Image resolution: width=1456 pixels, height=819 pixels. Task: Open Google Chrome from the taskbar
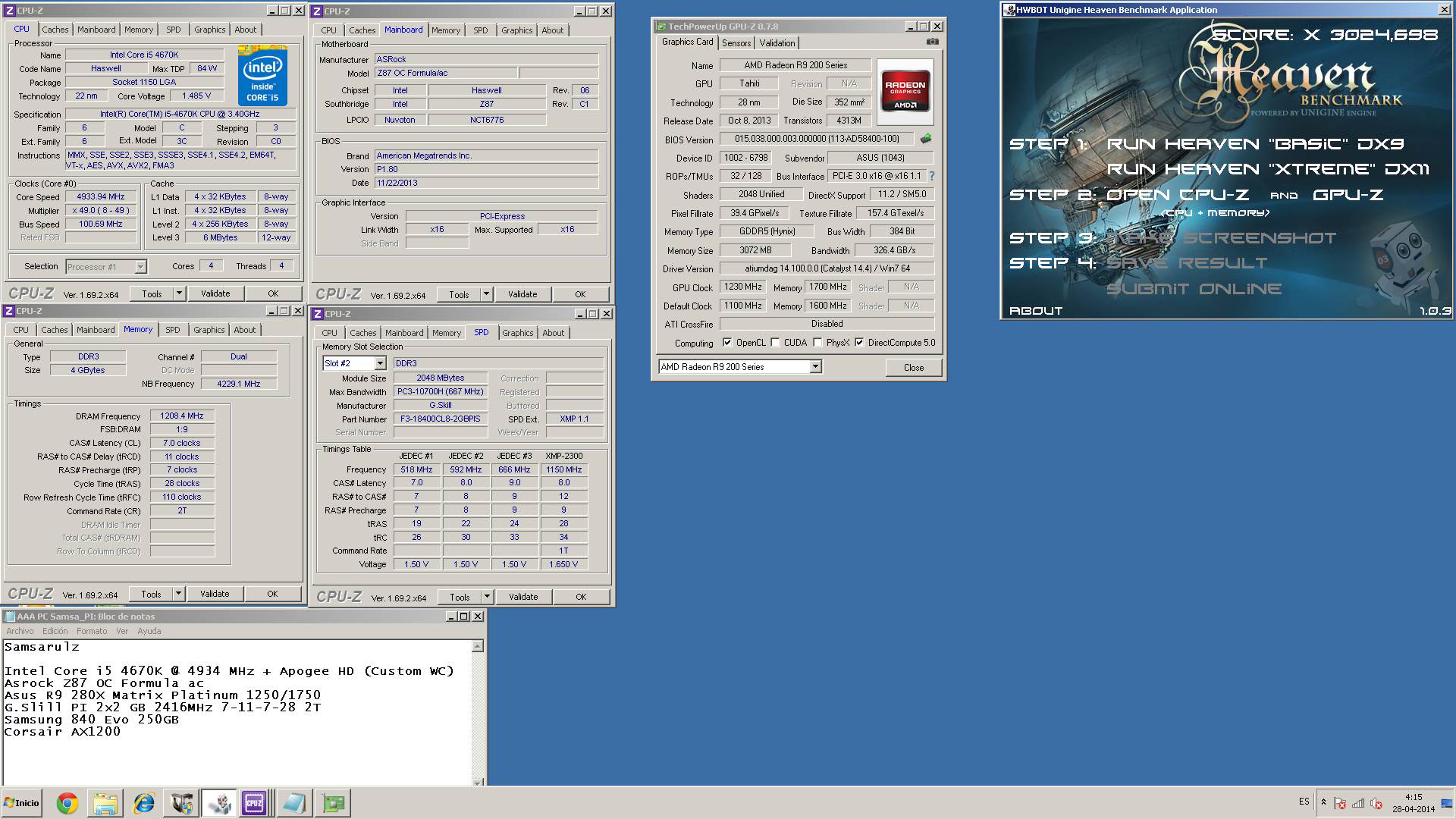[67, 803]
